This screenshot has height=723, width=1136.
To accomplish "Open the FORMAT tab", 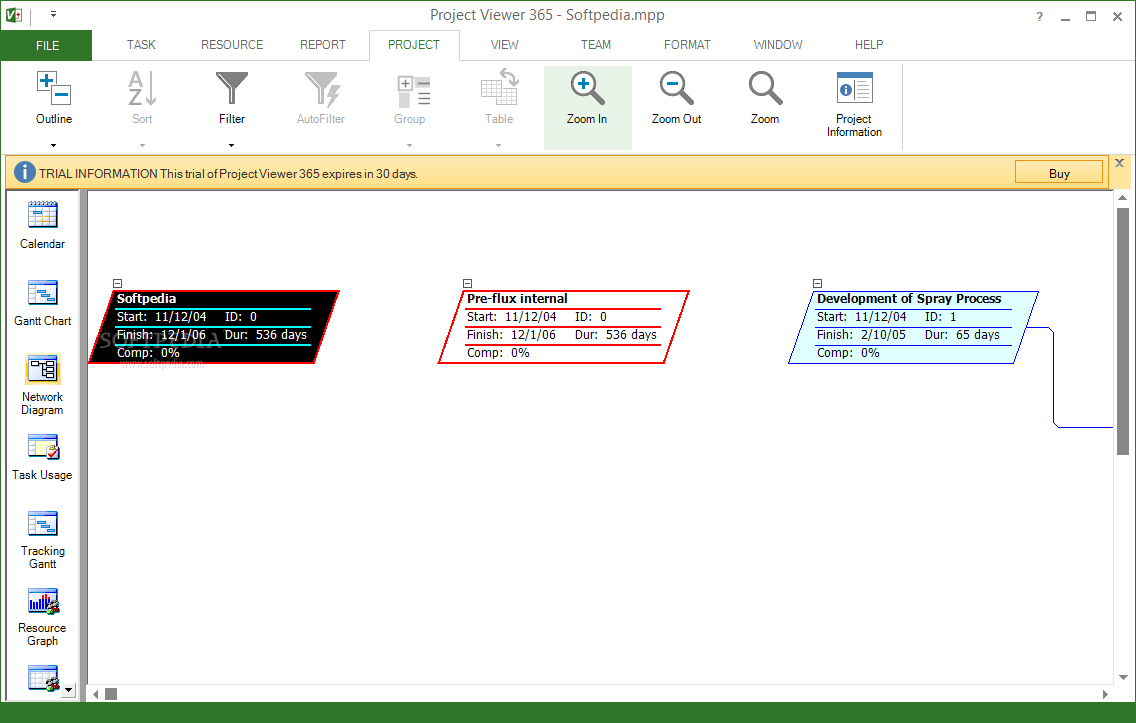I will 687,45.
